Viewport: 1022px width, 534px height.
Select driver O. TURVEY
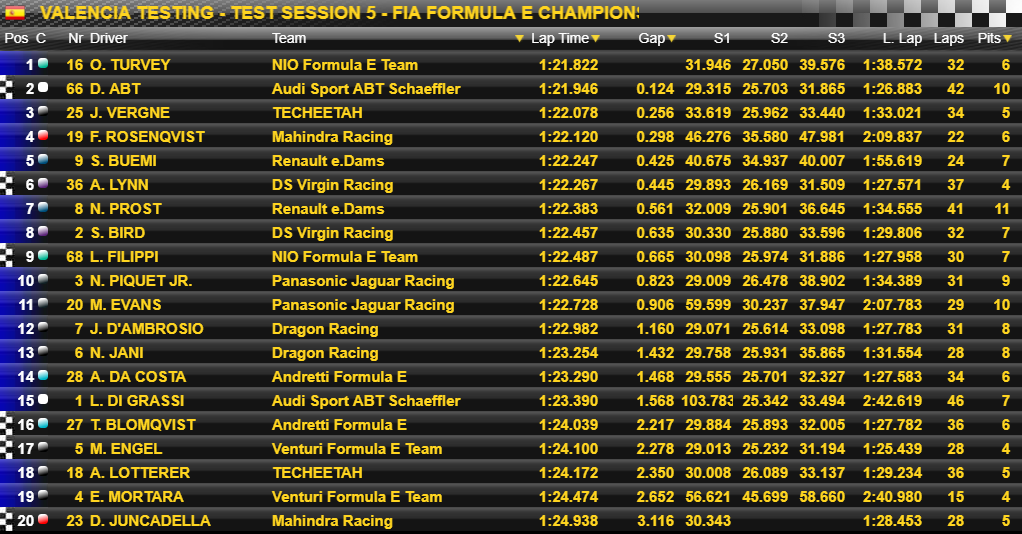coord(130,65)
